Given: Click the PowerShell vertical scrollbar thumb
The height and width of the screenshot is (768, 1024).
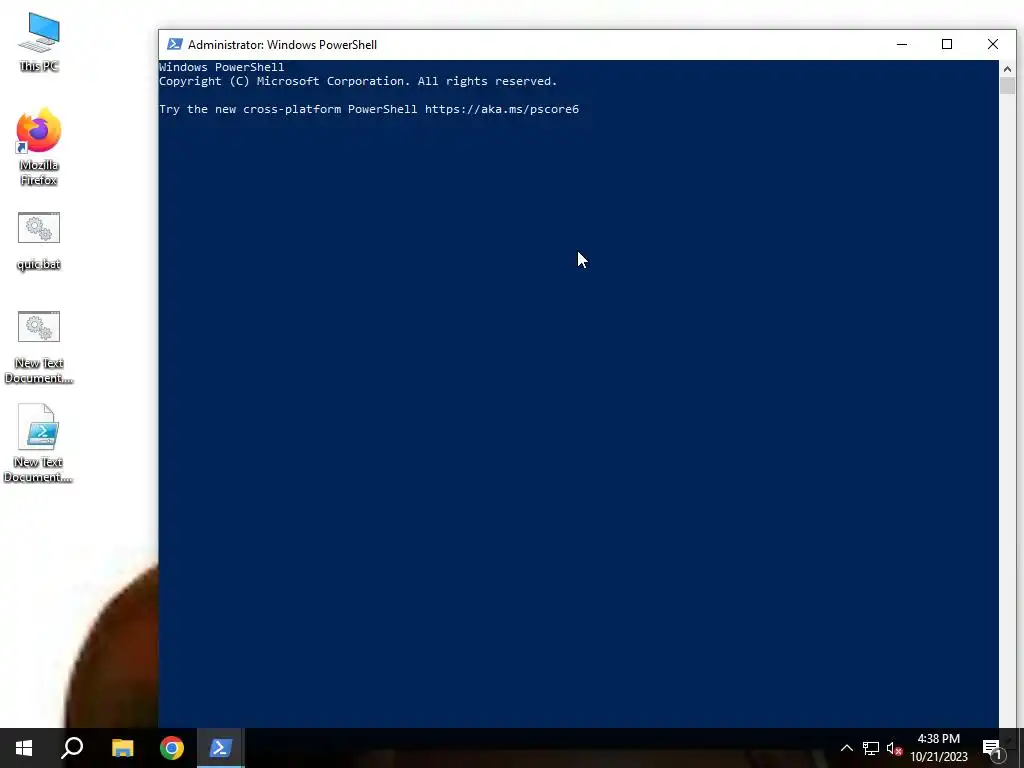Looking at the screenshot, I should tap(1007, 86).
